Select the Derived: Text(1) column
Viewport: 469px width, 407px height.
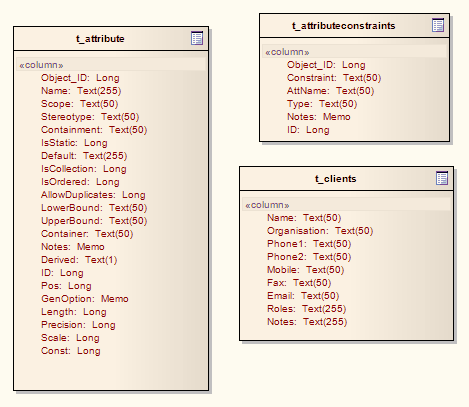pyautogui.click(x=79, y=260)
